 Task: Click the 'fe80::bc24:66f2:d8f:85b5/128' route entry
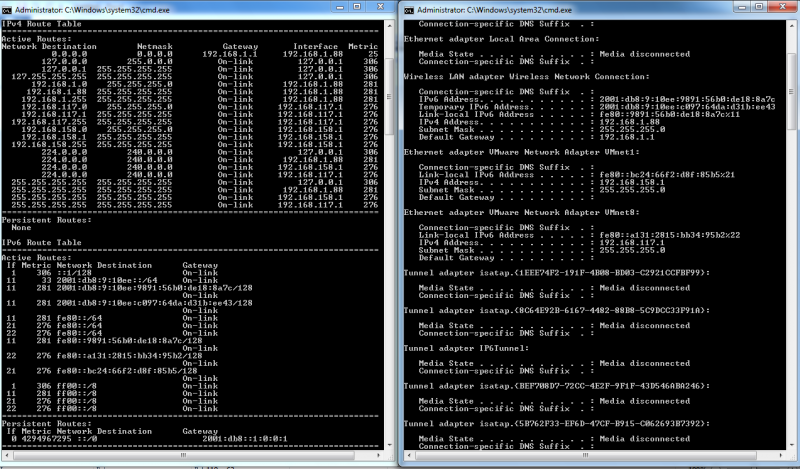point(127,371)
